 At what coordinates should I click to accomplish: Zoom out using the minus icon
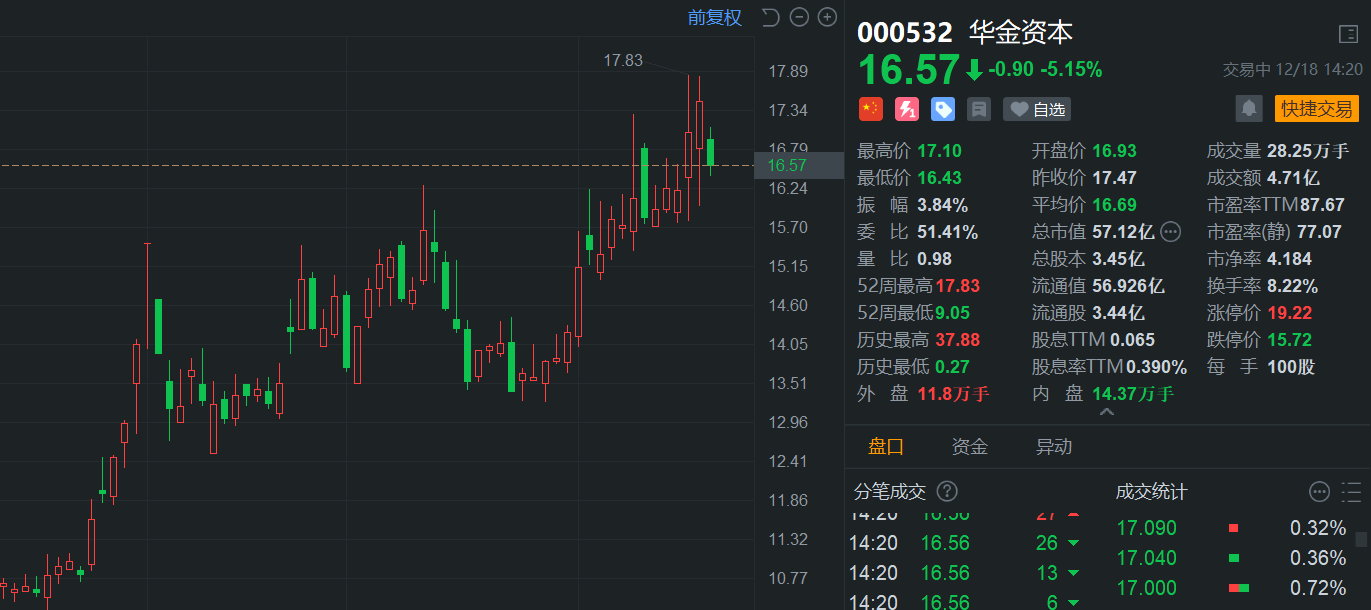pos(798,17)
